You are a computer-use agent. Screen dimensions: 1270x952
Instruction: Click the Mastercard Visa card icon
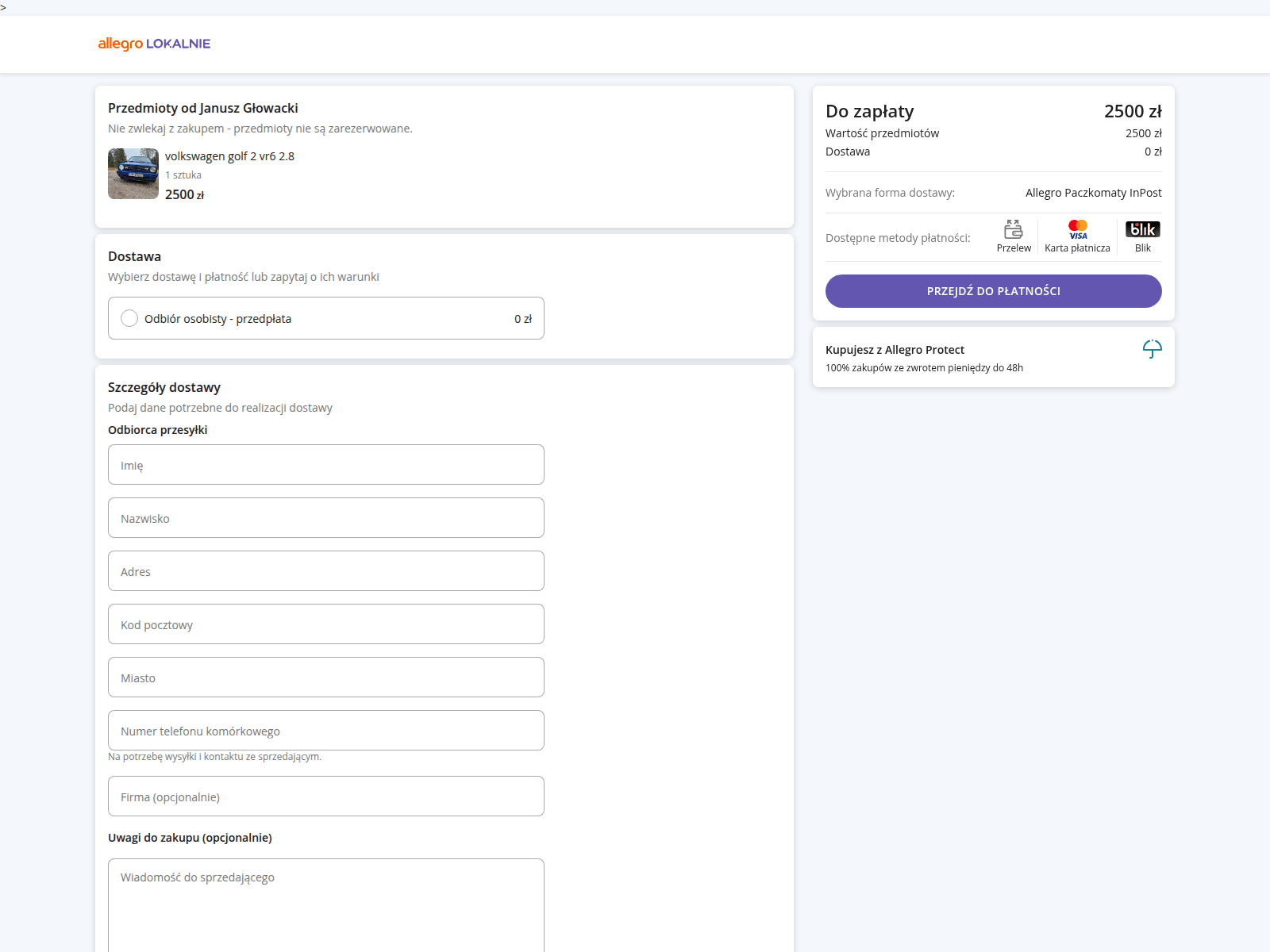(x=1077, y=229)
